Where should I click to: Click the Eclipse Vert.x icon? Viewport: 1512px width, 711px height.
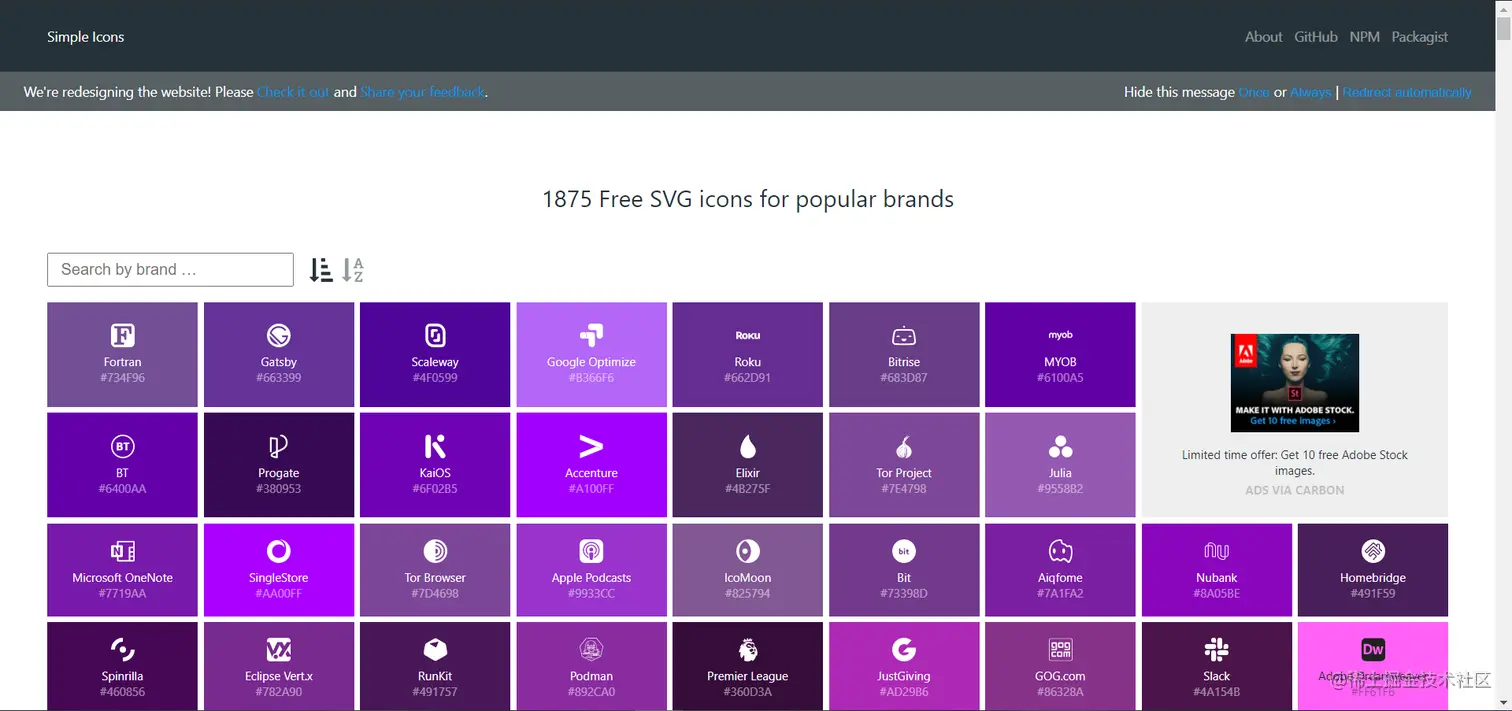[x=278, y=650]
